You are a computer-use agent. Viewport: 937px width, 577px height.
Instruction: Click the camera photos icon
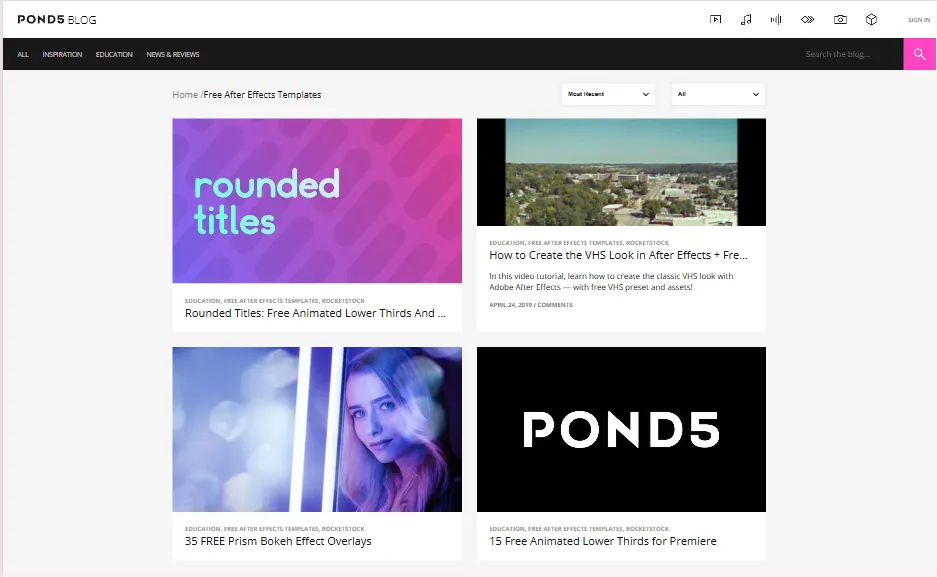840,19
